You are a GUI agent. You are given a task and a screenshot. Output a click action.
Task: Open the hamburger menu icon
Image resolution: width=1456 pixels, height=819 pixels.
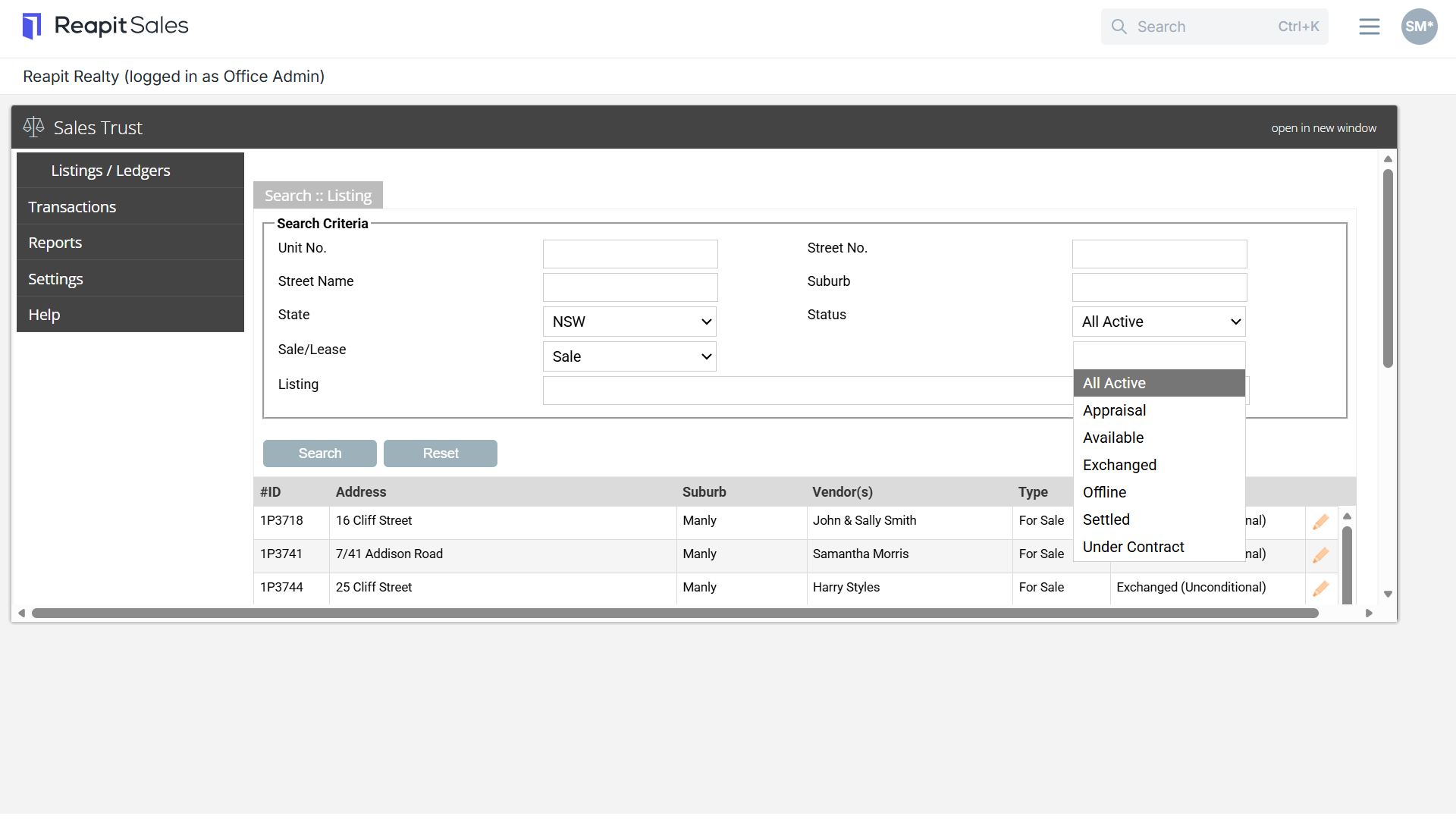coord(1369,27)
